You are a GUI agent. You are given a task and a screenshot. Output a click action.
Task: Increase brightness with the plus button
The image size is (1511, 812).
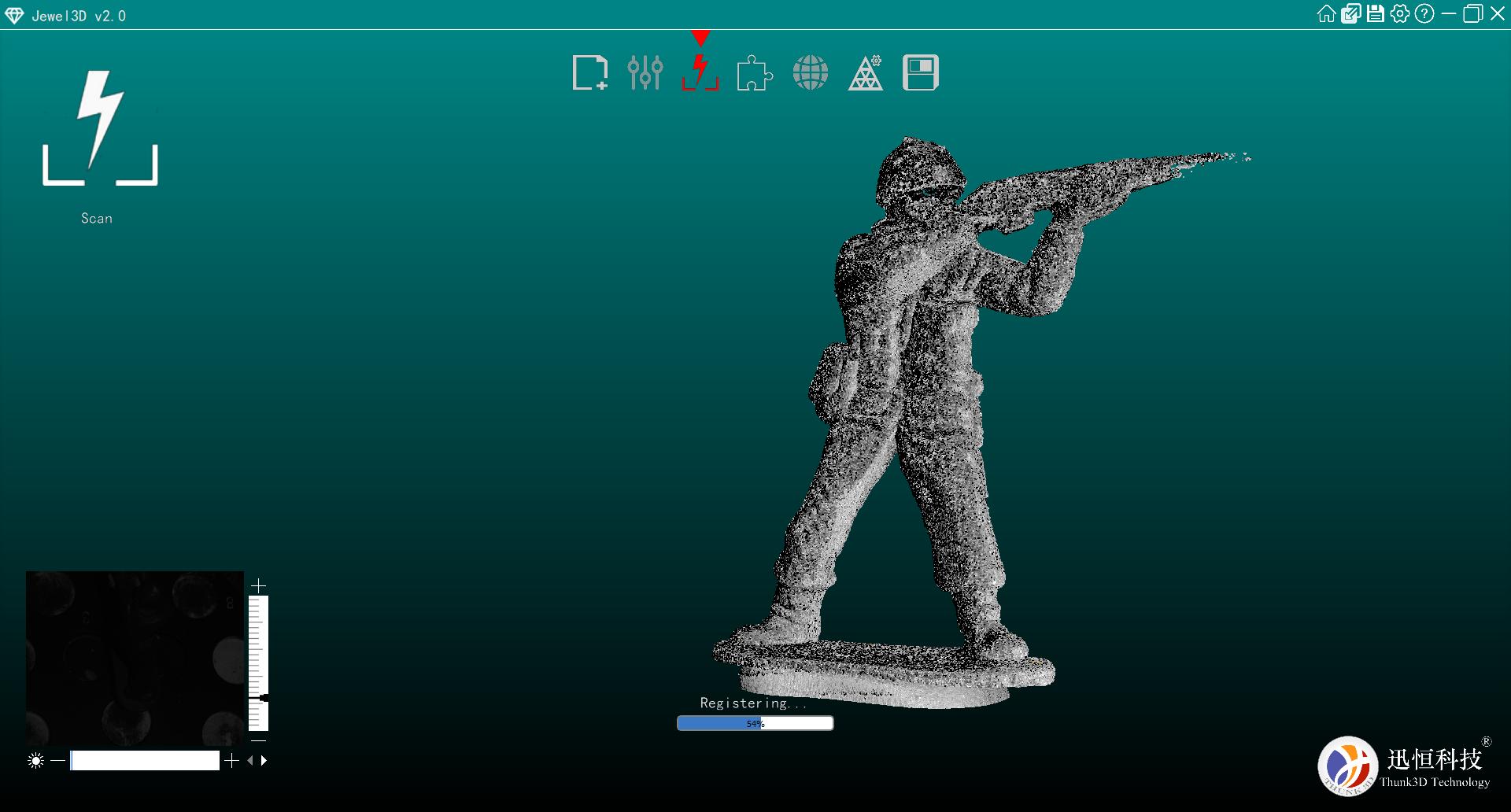pos(231,760)
